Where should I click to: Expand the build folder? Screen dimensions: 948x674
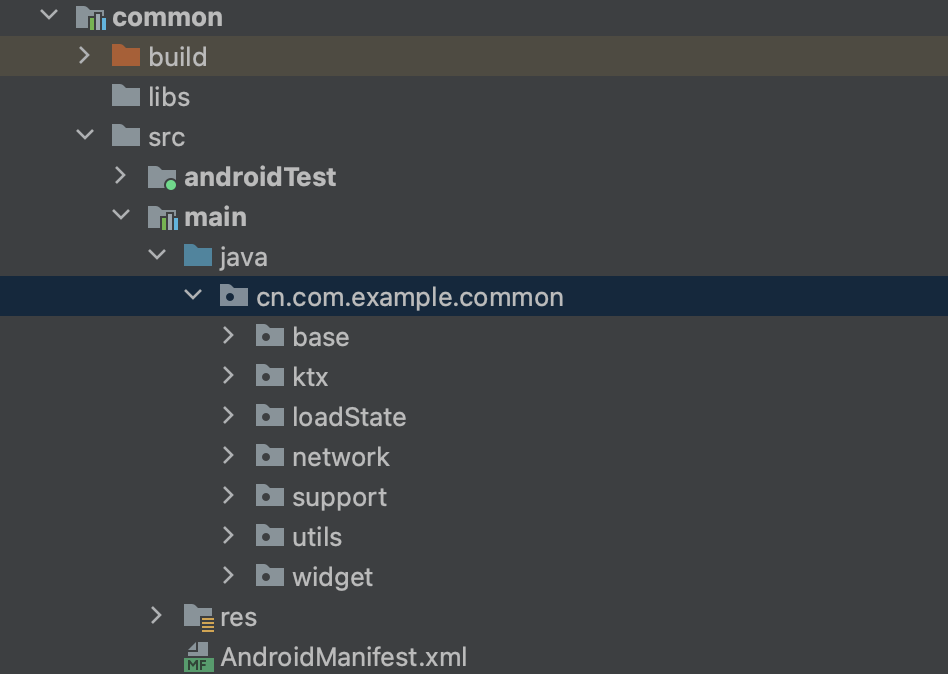click(x=84, y=56)
